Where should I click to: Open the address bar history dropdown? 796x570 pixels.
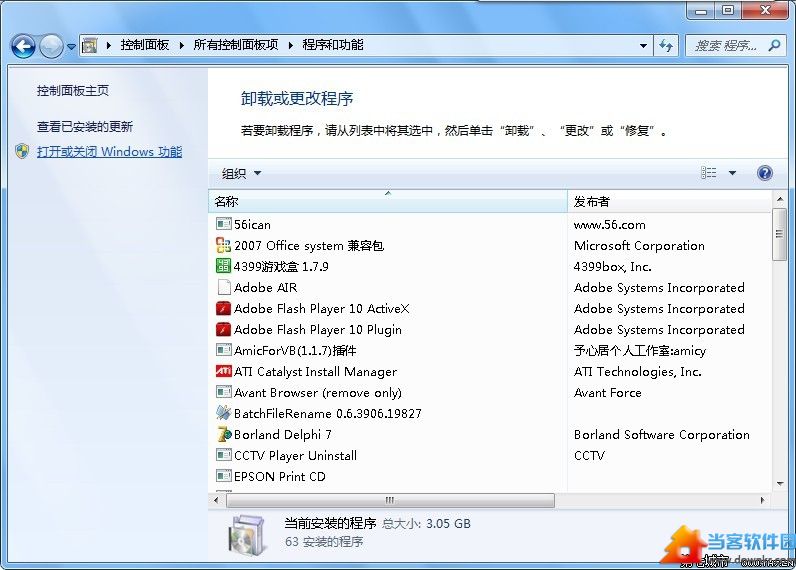(x=643, y=46)
